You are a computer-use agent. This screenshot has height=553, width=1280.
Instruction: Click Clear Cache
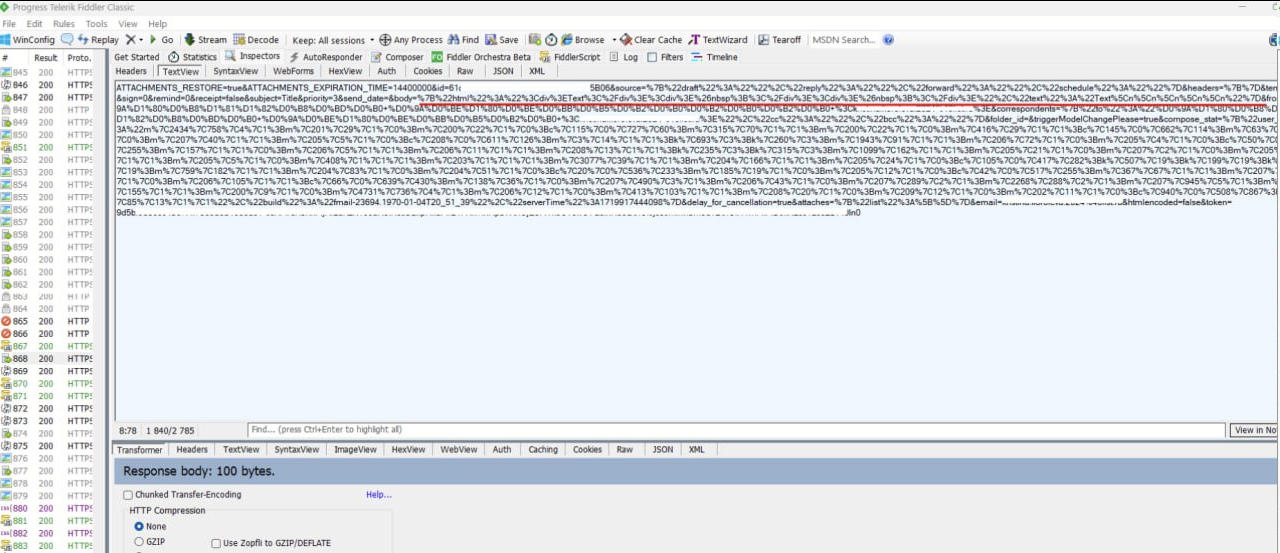651,40
